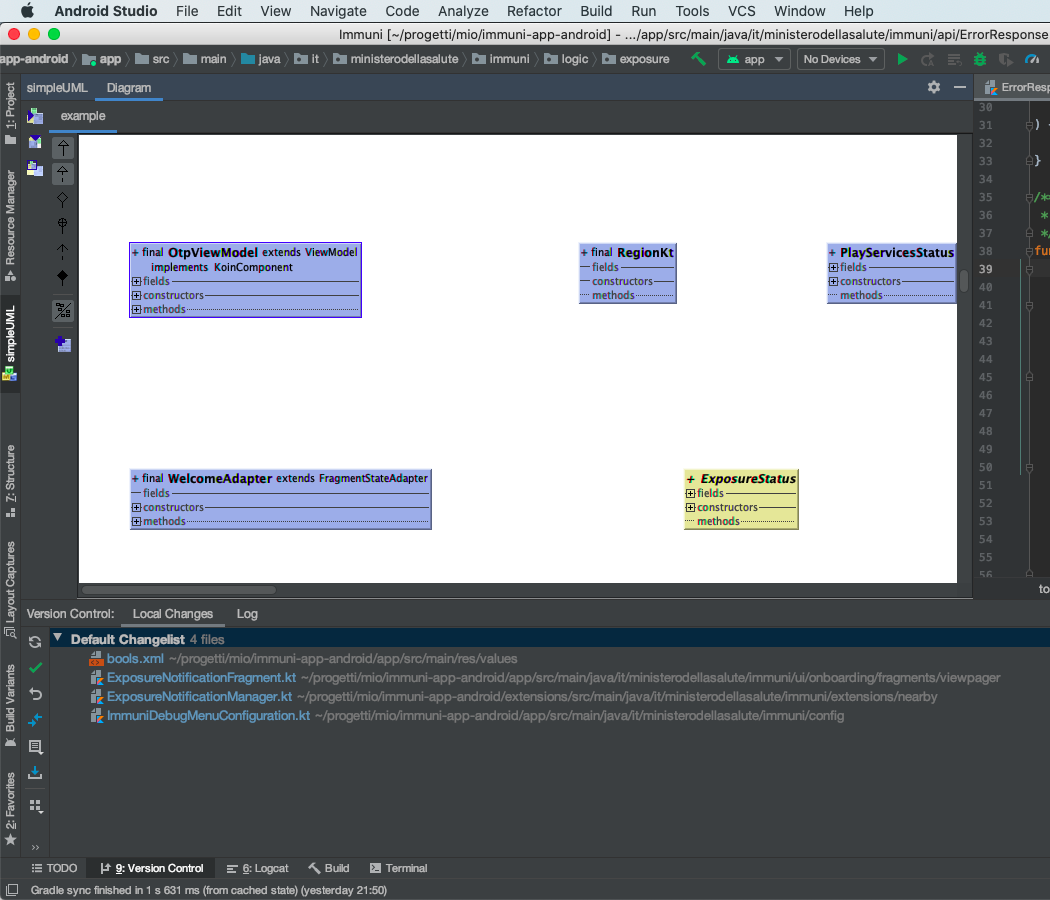Open simpleUML panel gear settings

point(933,87)
